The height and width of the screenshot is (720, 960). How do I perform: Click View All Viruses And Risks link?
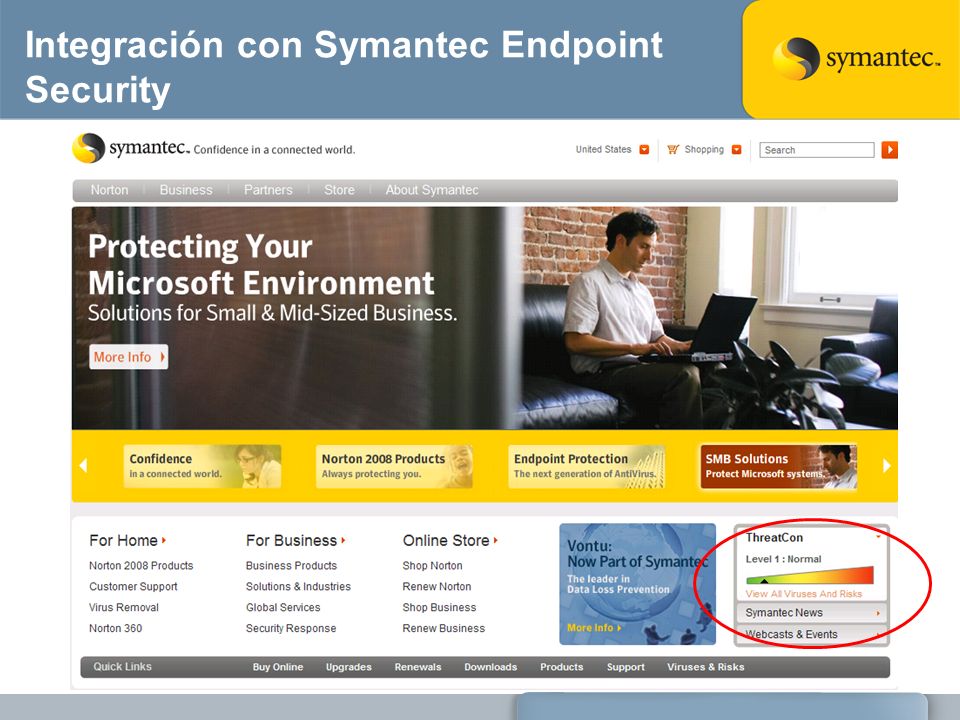click(x=803, y=594)
